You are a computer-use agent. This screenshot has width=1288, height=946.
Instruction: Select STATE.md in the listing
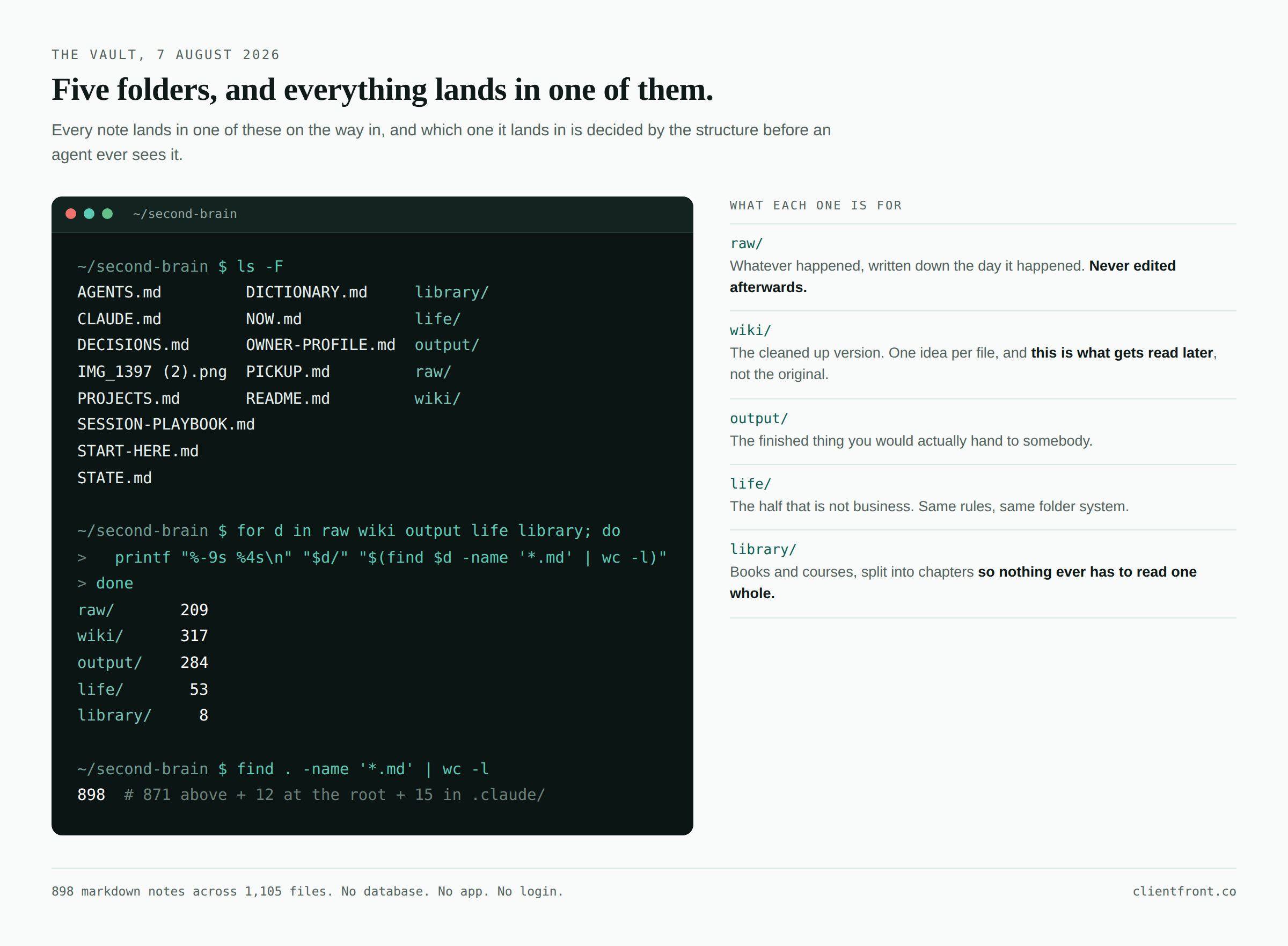coord(114,478)
